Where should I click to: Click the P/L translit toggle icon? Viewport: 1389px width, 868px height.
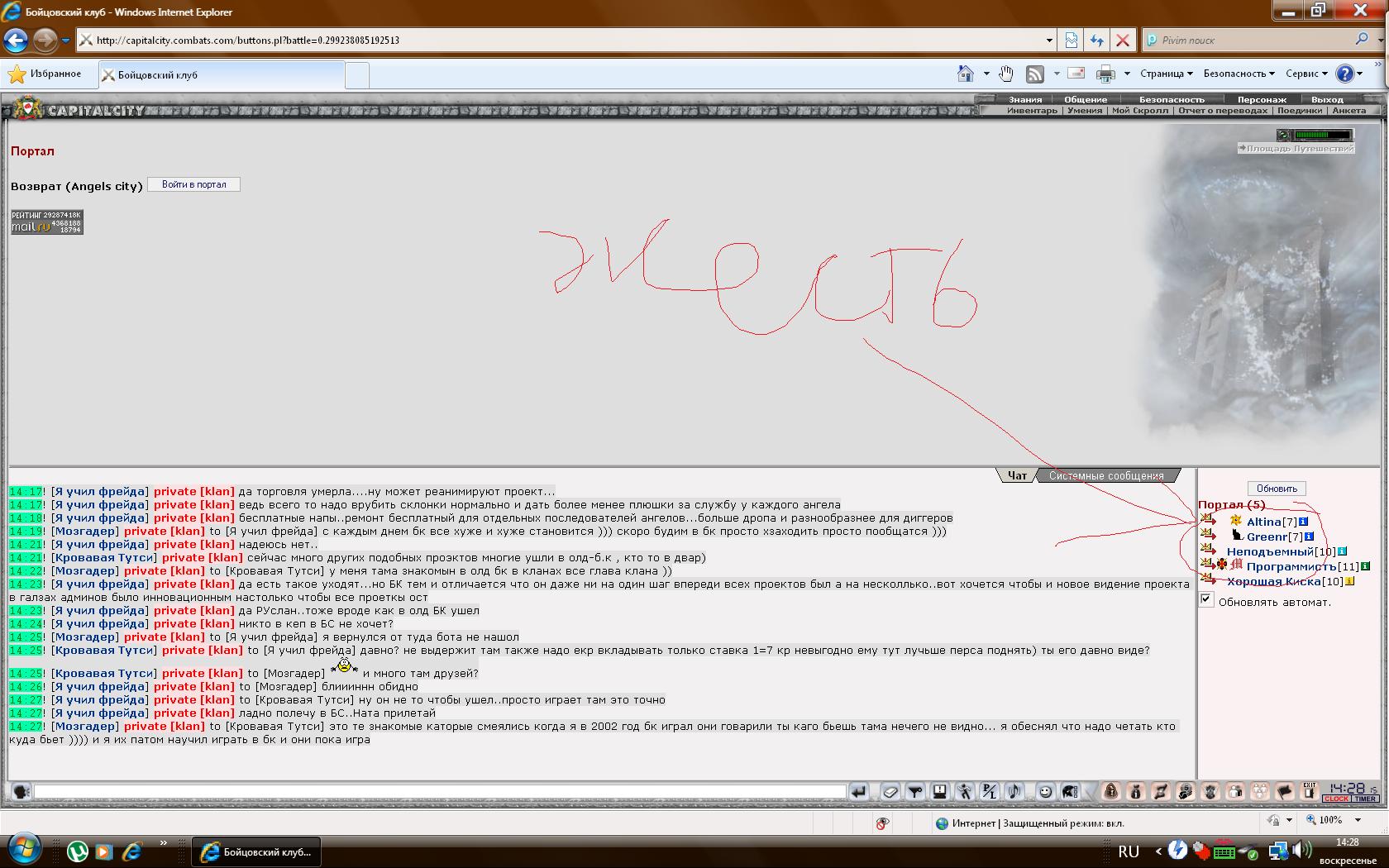[989, 792]
